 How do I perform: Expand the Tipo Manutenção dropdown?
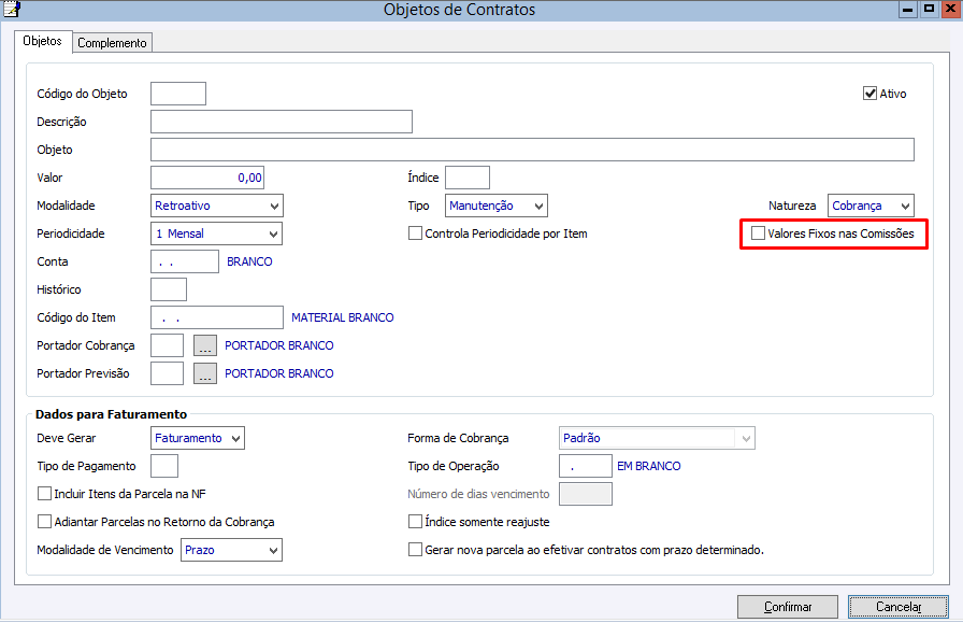[x=539, y=206]
